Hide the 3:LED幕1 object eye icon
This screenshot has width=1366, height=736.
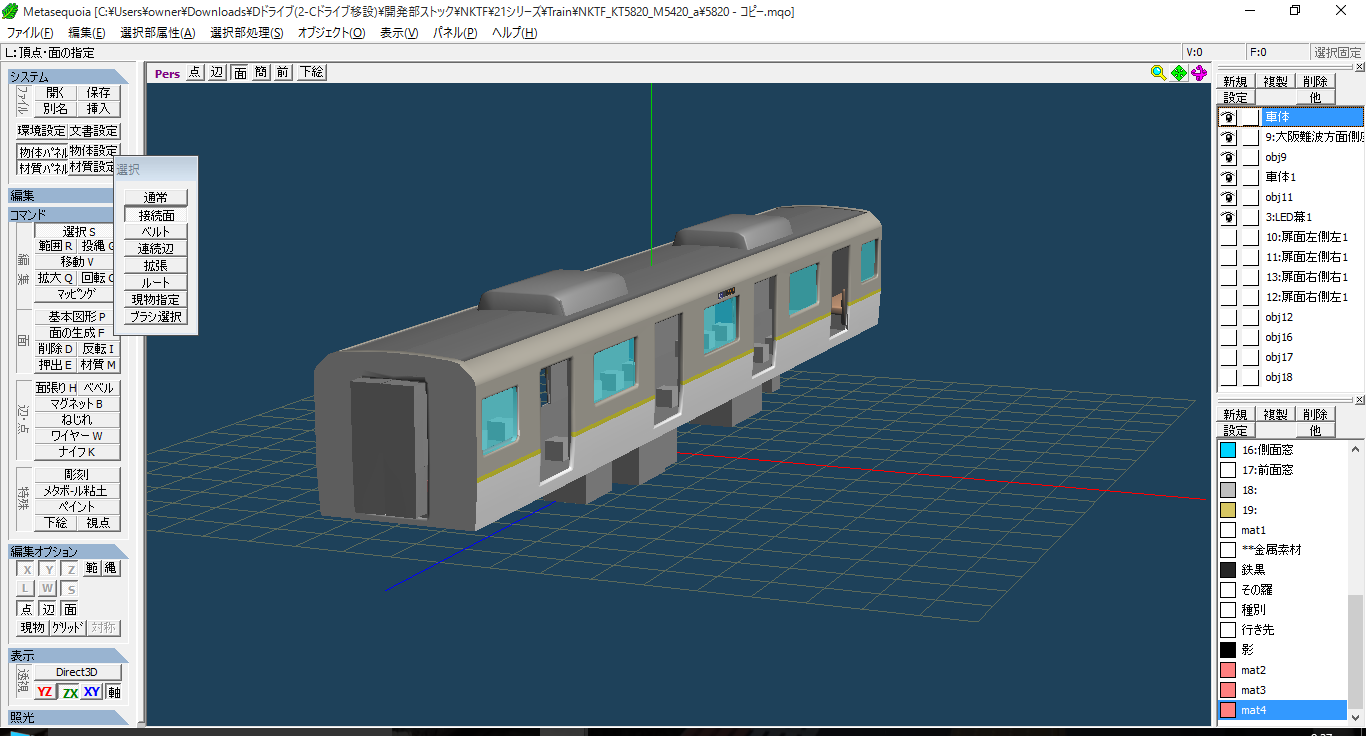coord(1228,217)
